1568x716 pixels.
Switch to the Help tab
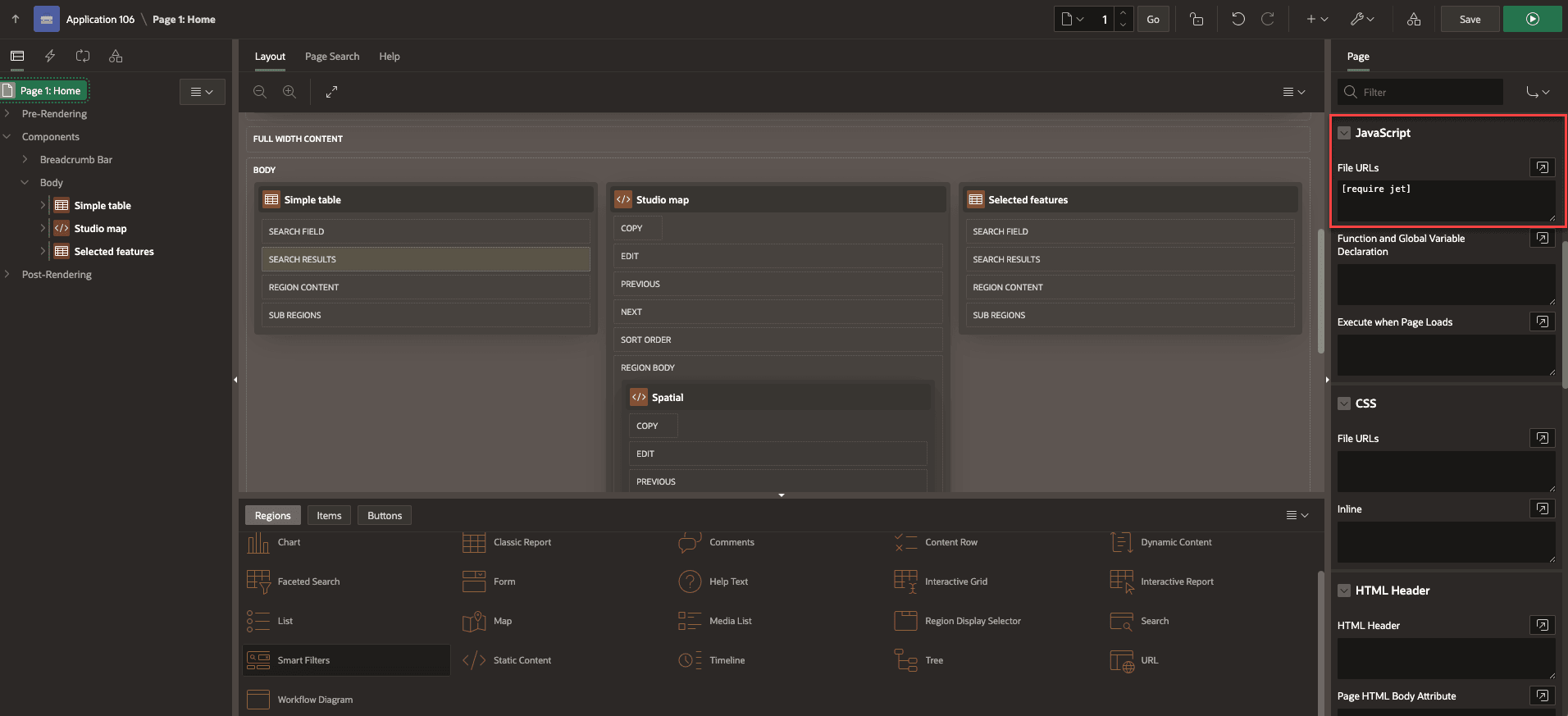click(390, 57)
